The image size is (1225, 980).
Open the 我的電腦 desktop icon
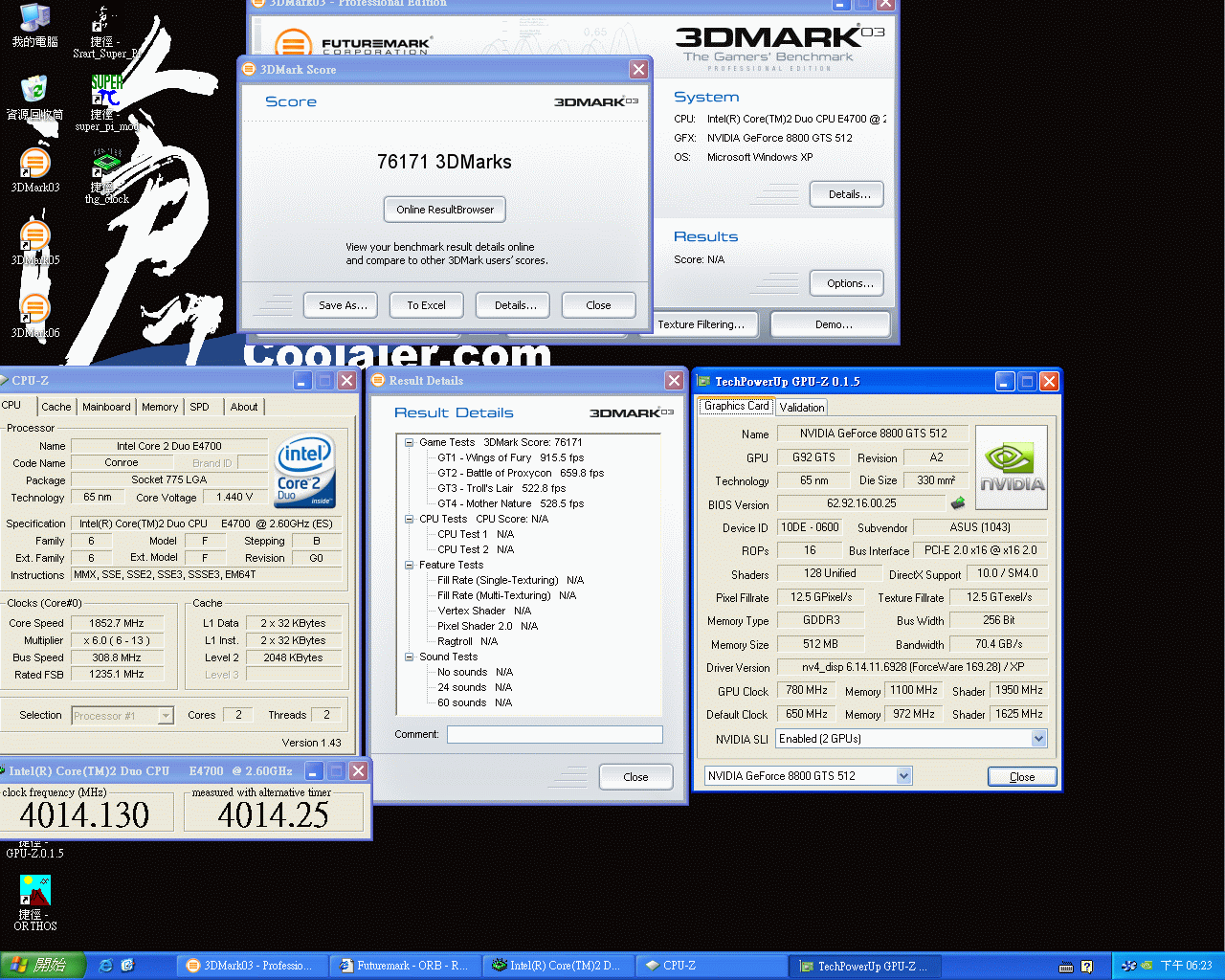[34, 26]
